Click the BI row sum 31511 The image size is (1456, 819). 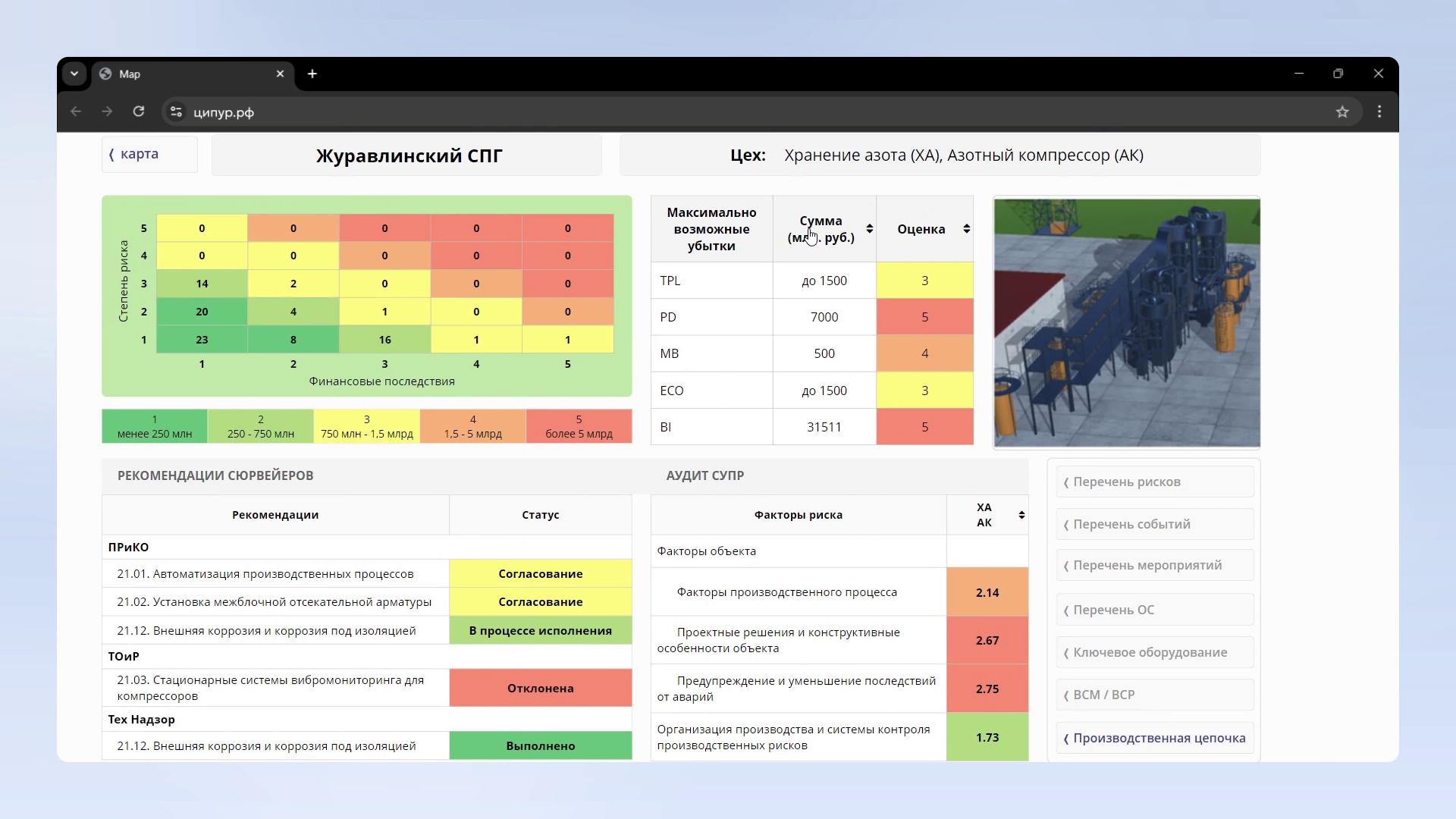coord(824,427)
